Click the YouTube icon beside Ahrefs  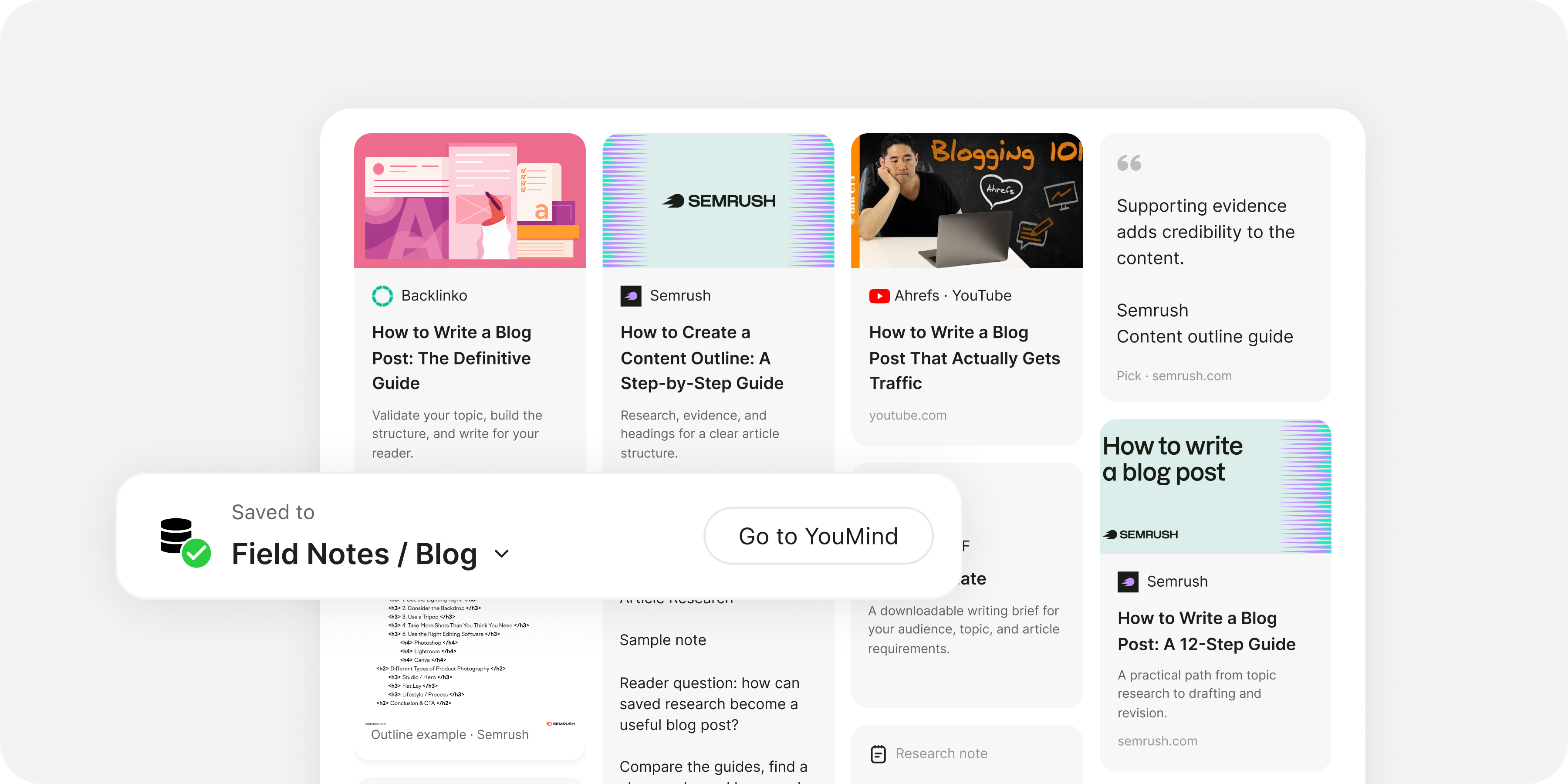(879, 296)
